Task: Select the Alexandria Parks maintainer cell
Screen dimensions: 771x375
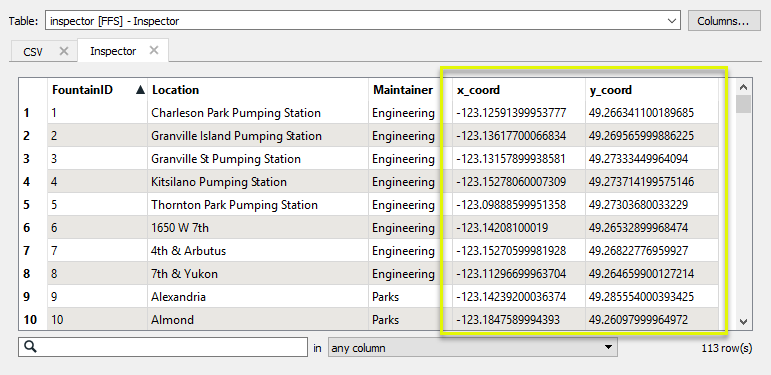Action: 403,297
